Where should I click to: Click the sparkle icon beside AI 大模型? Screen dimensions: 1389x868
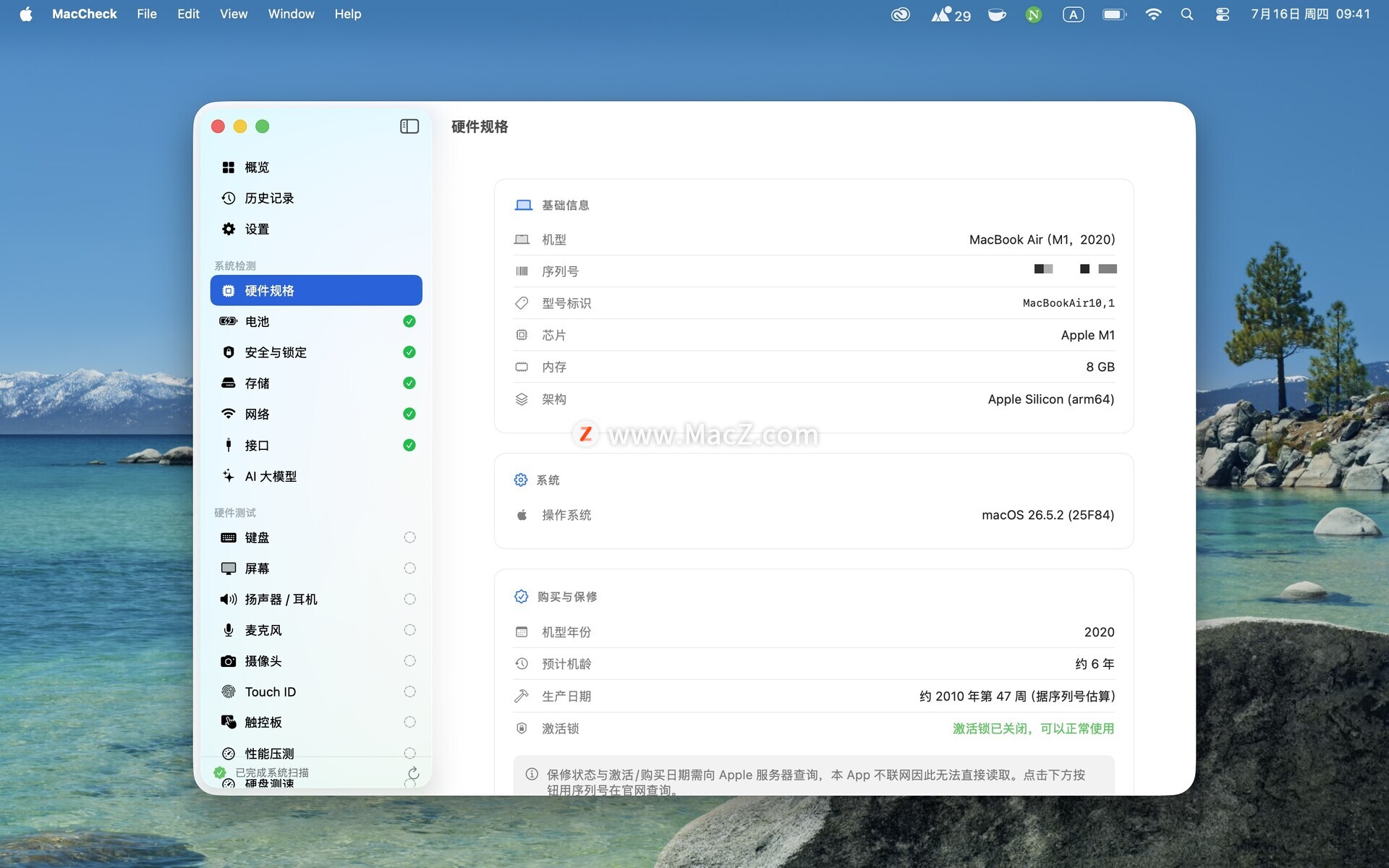coord(229,476)
